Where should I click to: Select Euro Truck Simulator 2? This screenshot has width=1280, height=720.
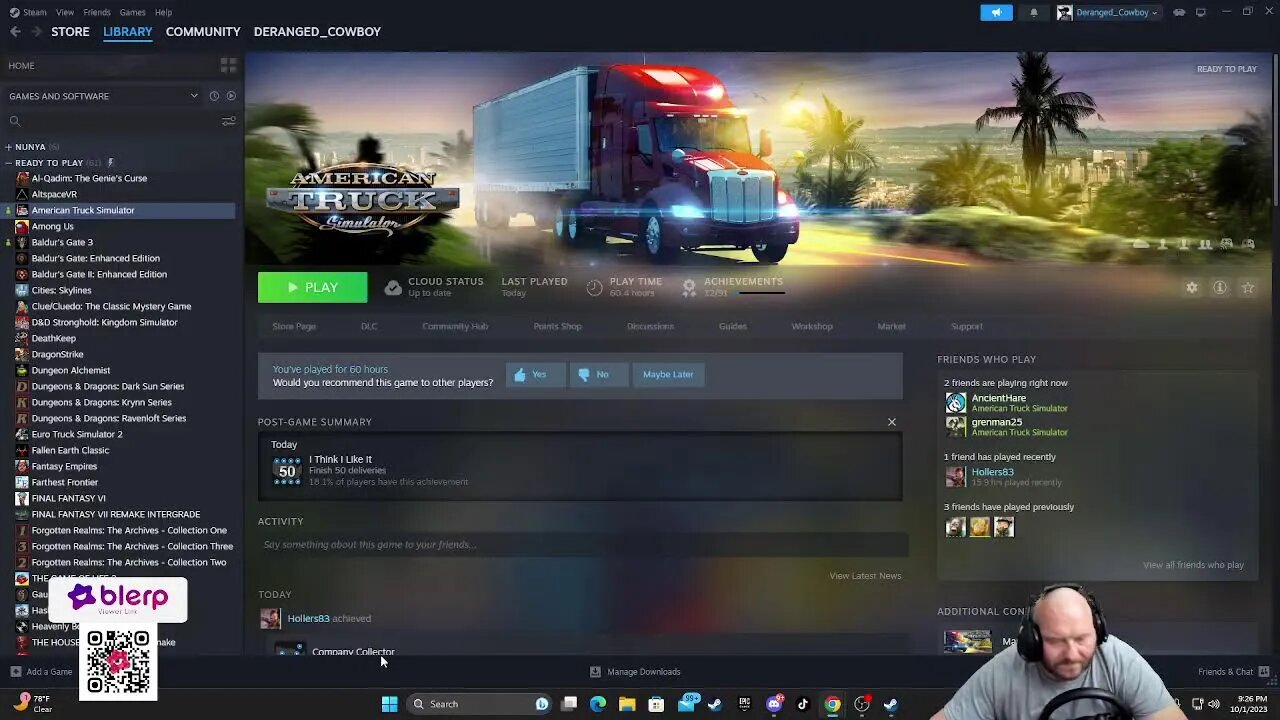(x=77, y=434)
